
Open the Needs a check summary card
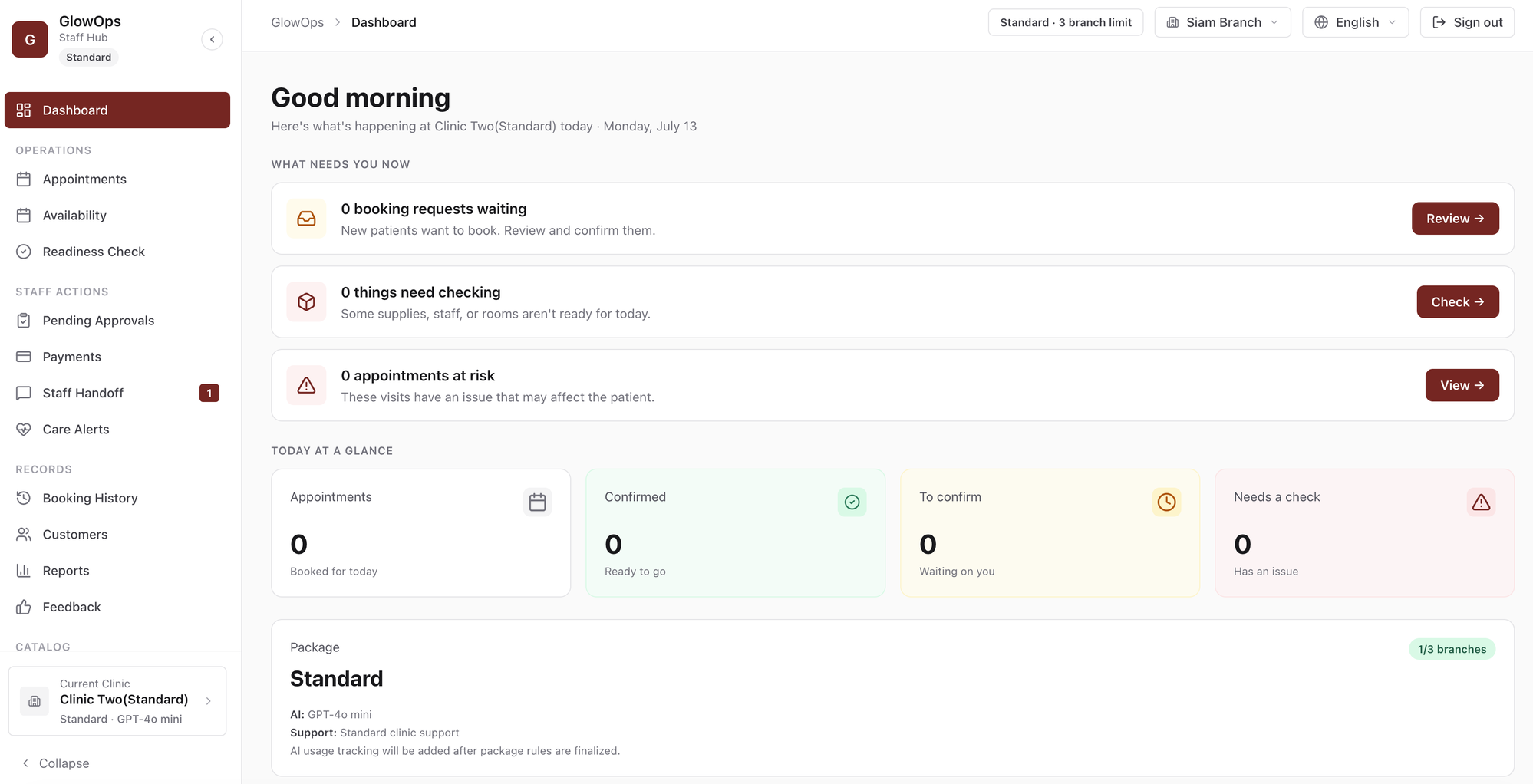pos(1365,533)
